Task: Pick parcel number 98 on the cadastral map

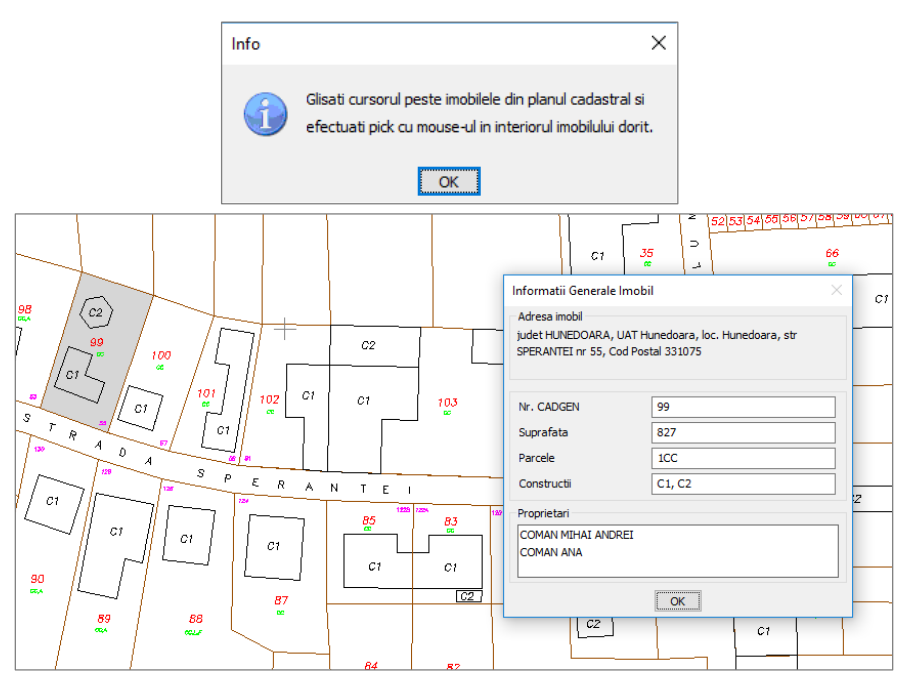Action: pos(24,309)
